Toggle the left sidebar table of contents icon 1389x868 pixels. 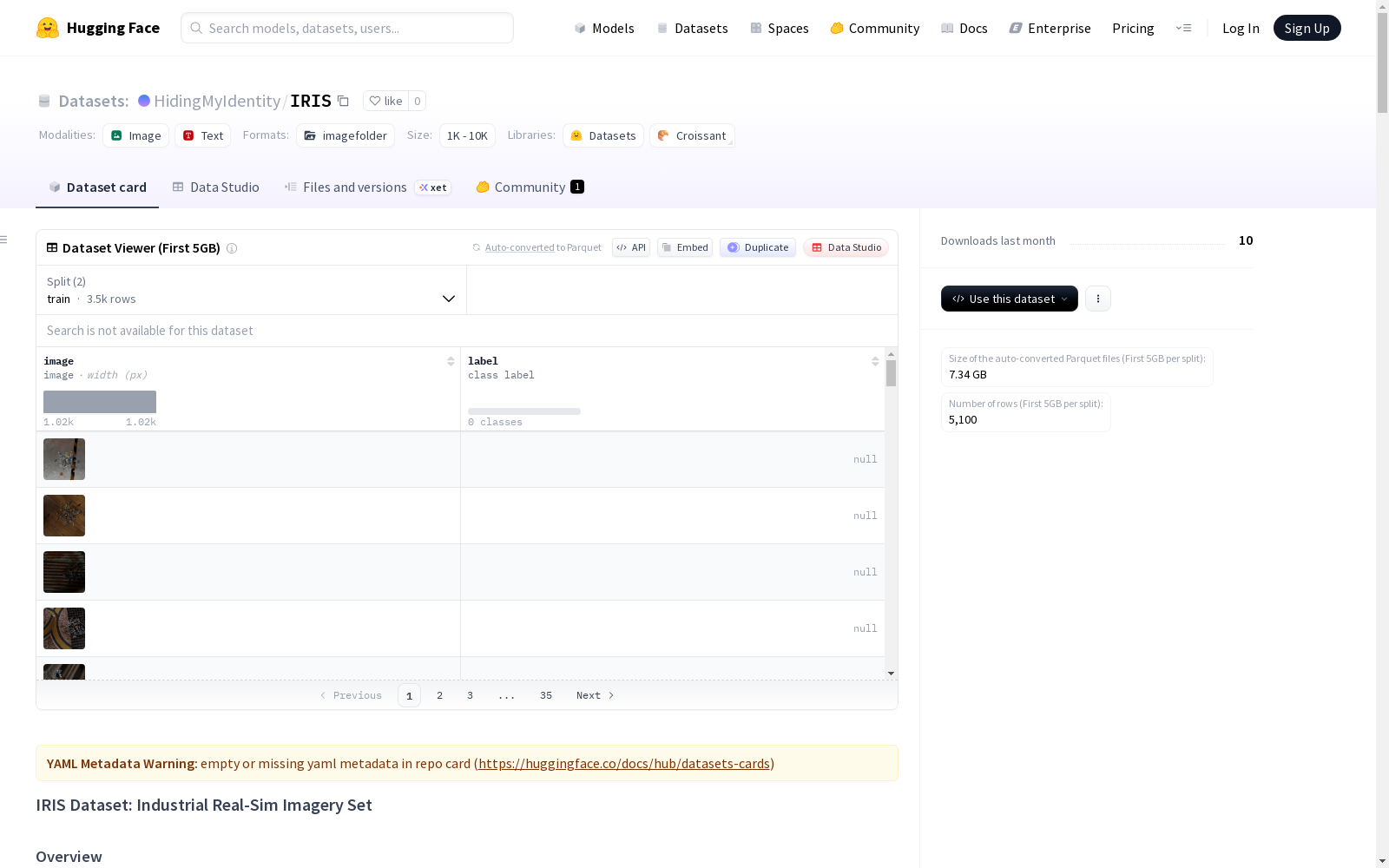[x=4, y=240]
